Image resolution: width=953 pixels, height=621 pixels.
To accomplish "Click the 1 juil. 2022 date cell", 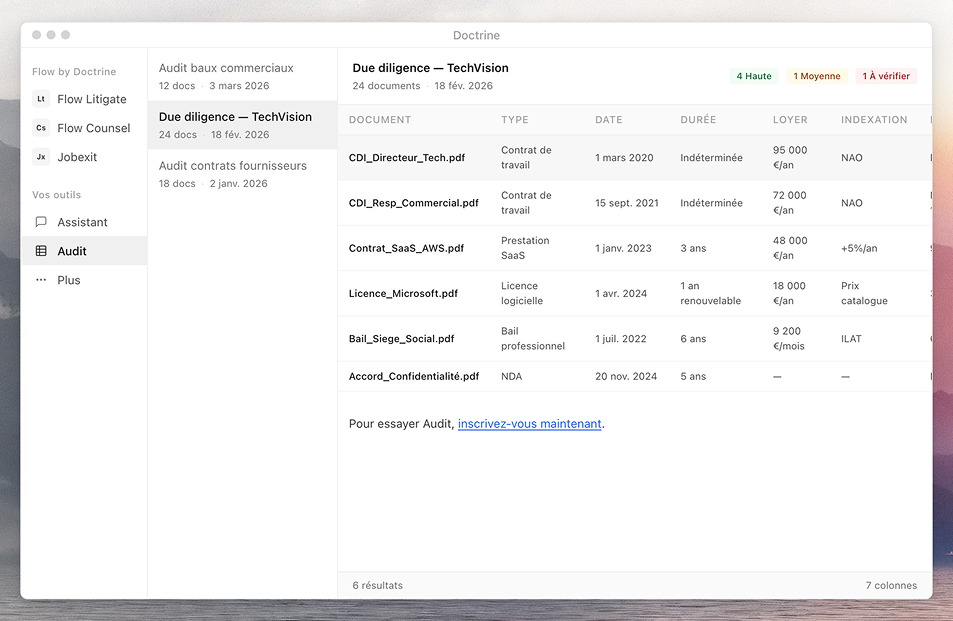I will click(621, 338).
